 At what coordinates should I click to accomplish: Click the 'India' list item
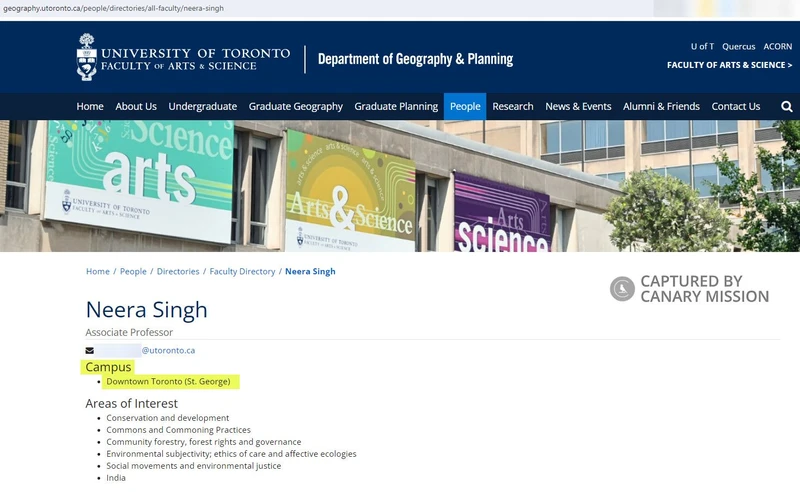116,478
